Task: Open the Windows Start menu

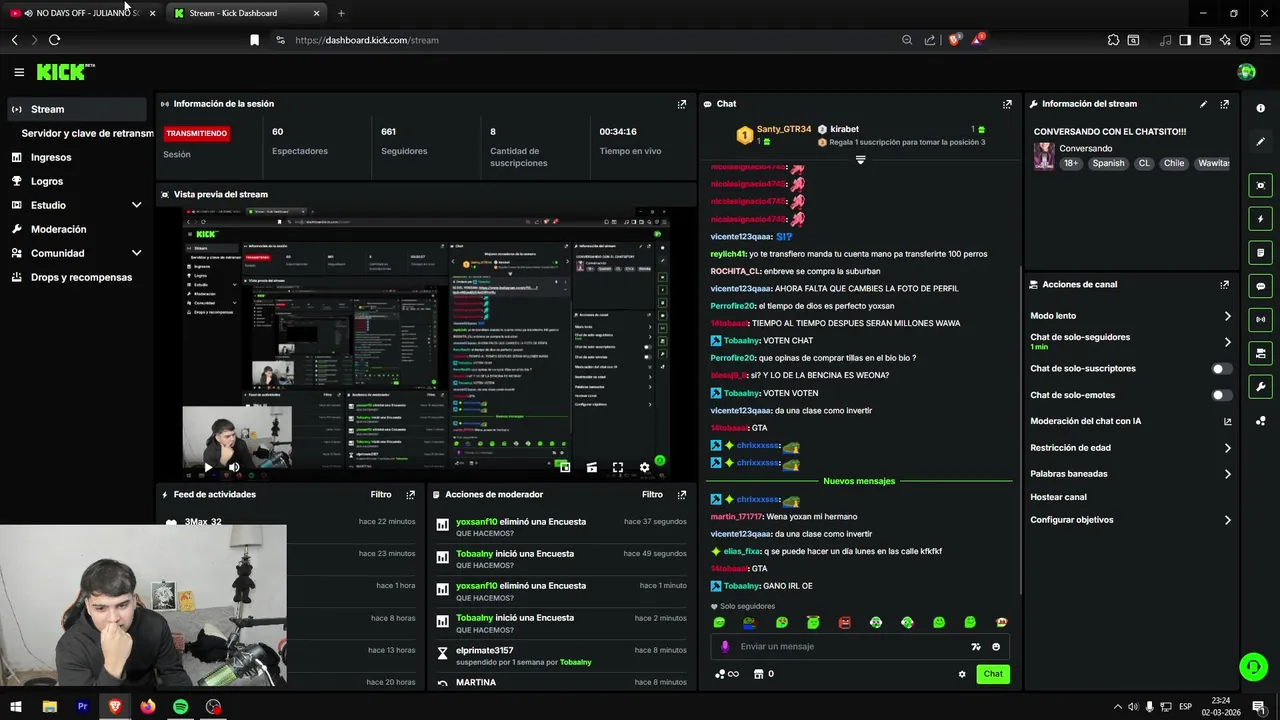Action: point(16,707)
